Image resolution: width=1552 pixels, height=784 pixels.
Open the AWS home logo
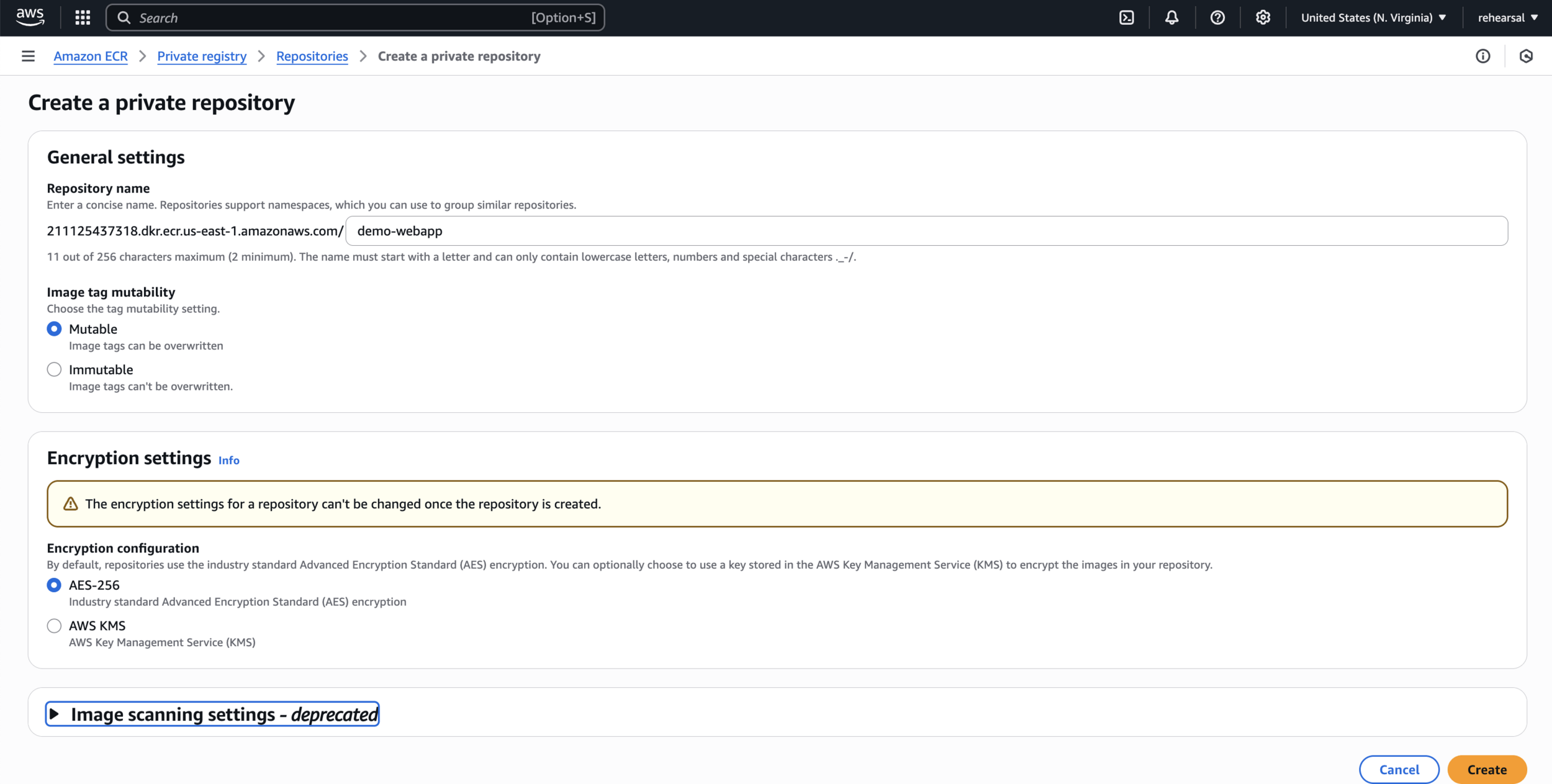[x=30, y=17]
